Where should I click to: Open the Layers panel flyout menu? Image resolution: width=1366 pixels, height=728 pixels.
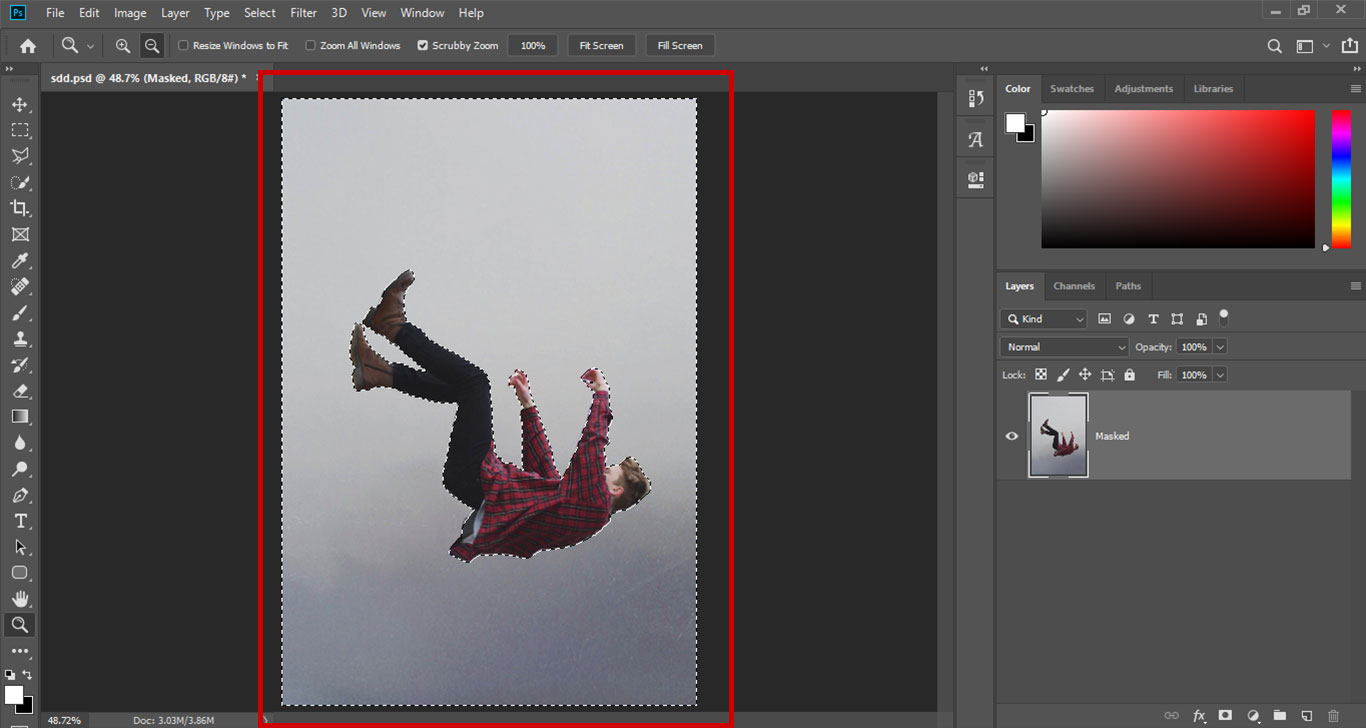coord(1356,286)
